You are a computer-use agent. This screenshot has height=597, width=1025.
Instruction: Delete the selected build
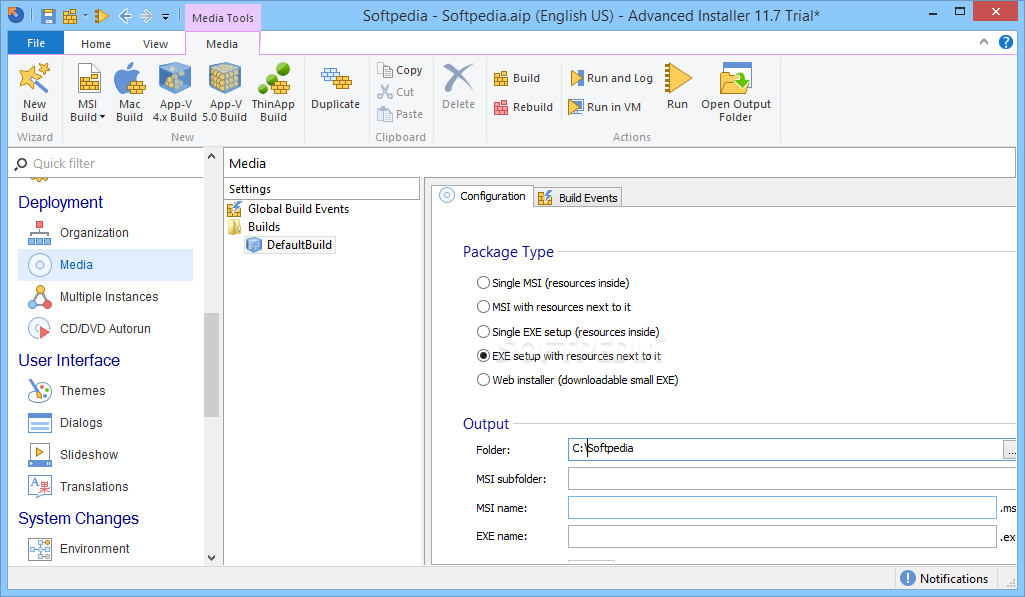(458, 87)
